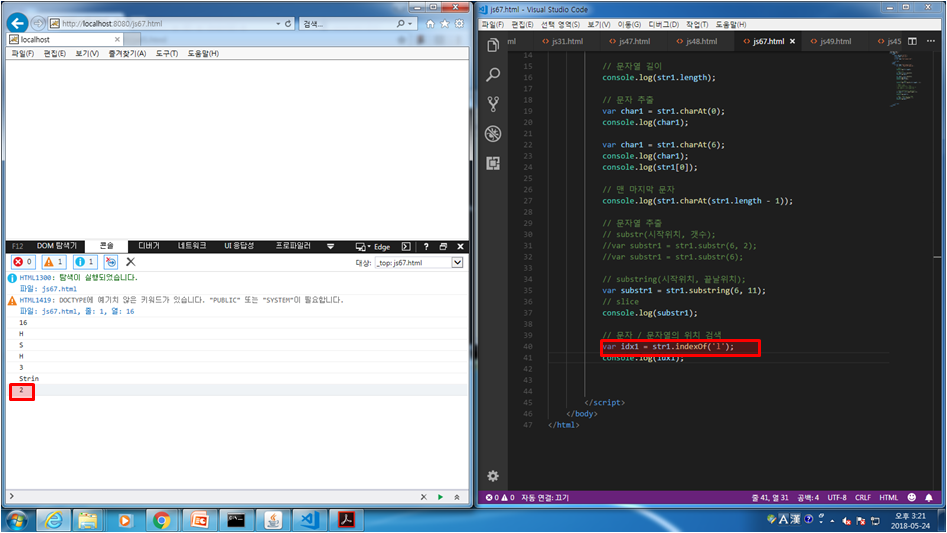Click UTF-8 encoding in status bar

click(x=836, y=497)
